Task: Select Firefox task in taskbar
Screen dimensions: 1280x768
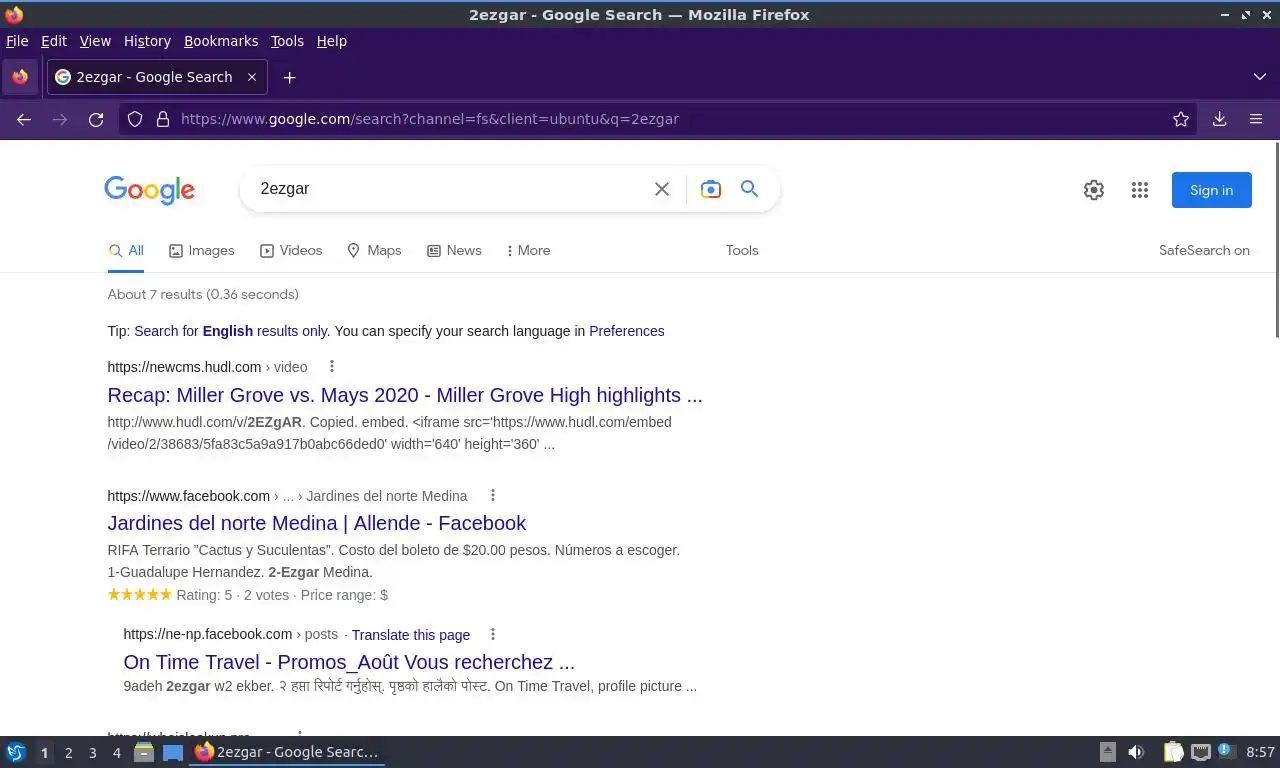Action: click(288, 752)
